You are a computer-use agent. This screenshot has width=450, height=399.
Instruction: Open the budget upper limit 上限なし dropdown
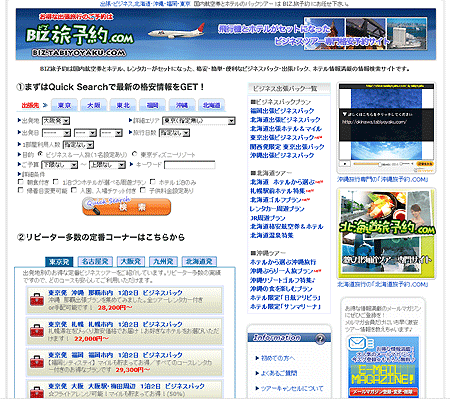[107, 165]
